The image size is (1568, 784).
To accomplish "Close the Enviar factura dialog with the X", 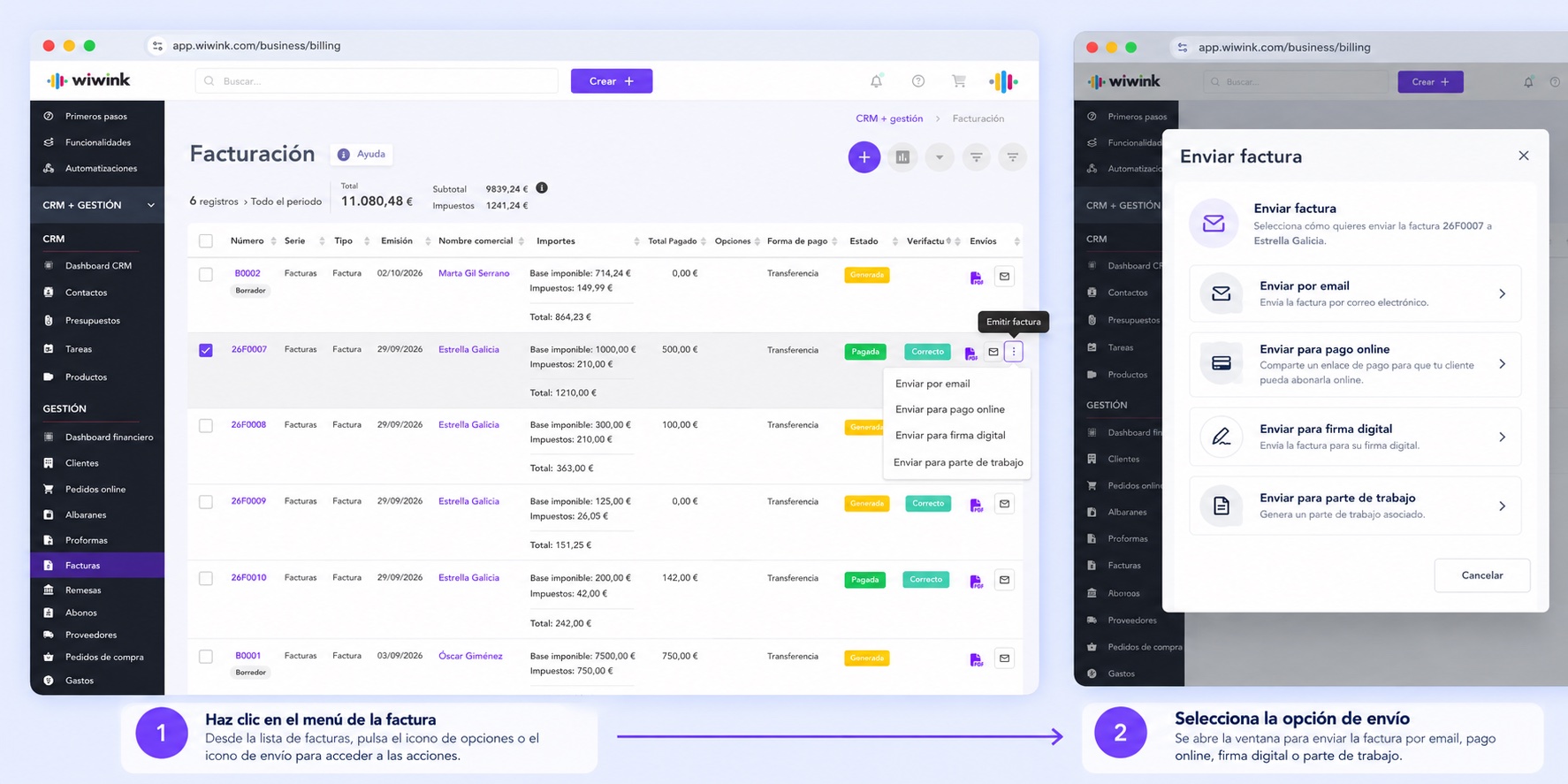I will click(1523, 156).
